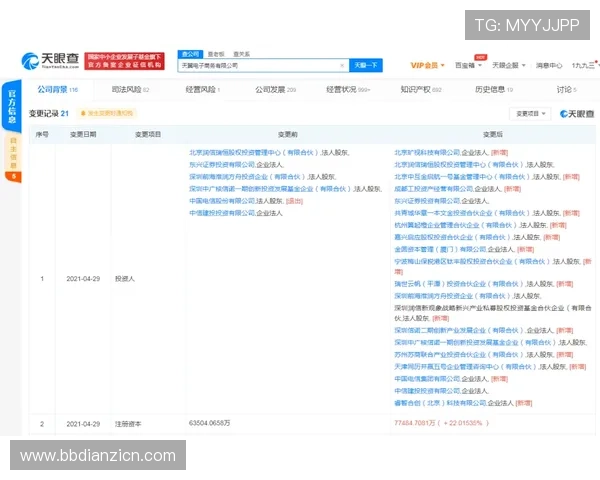600x480 pixels.
Task: Click the 变更日期 column header
Action: (83, 134)
